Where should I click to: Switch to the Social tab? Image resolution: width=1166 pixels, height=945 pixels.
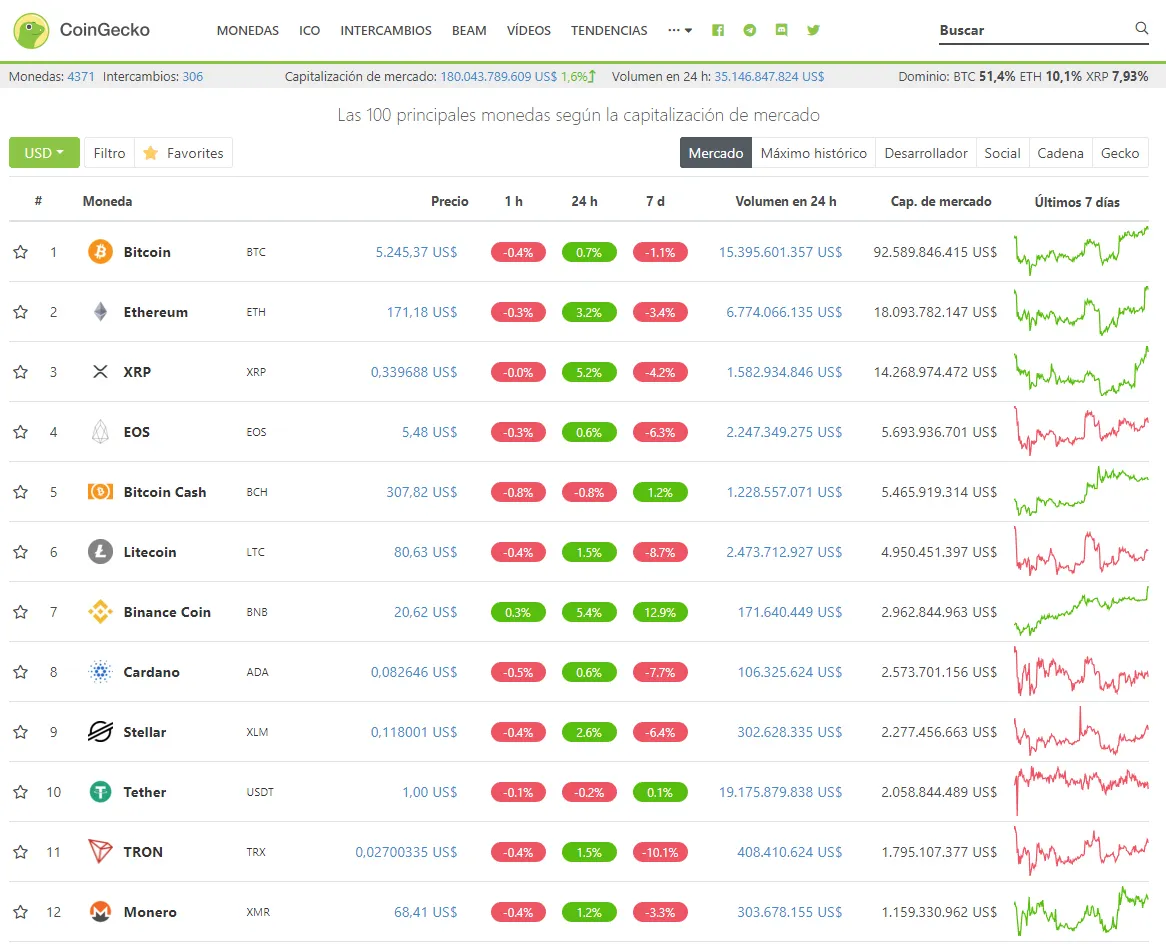point(1002,153)
